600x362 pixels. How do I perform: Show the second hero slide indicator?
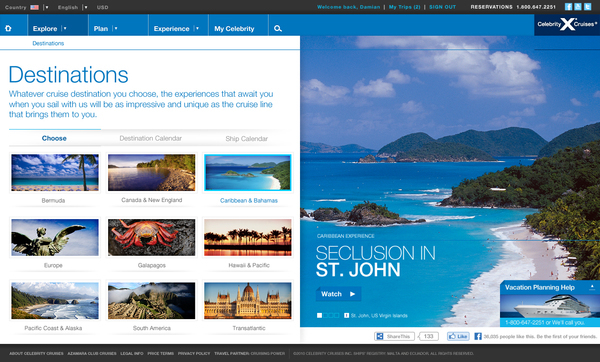(325, 315)
